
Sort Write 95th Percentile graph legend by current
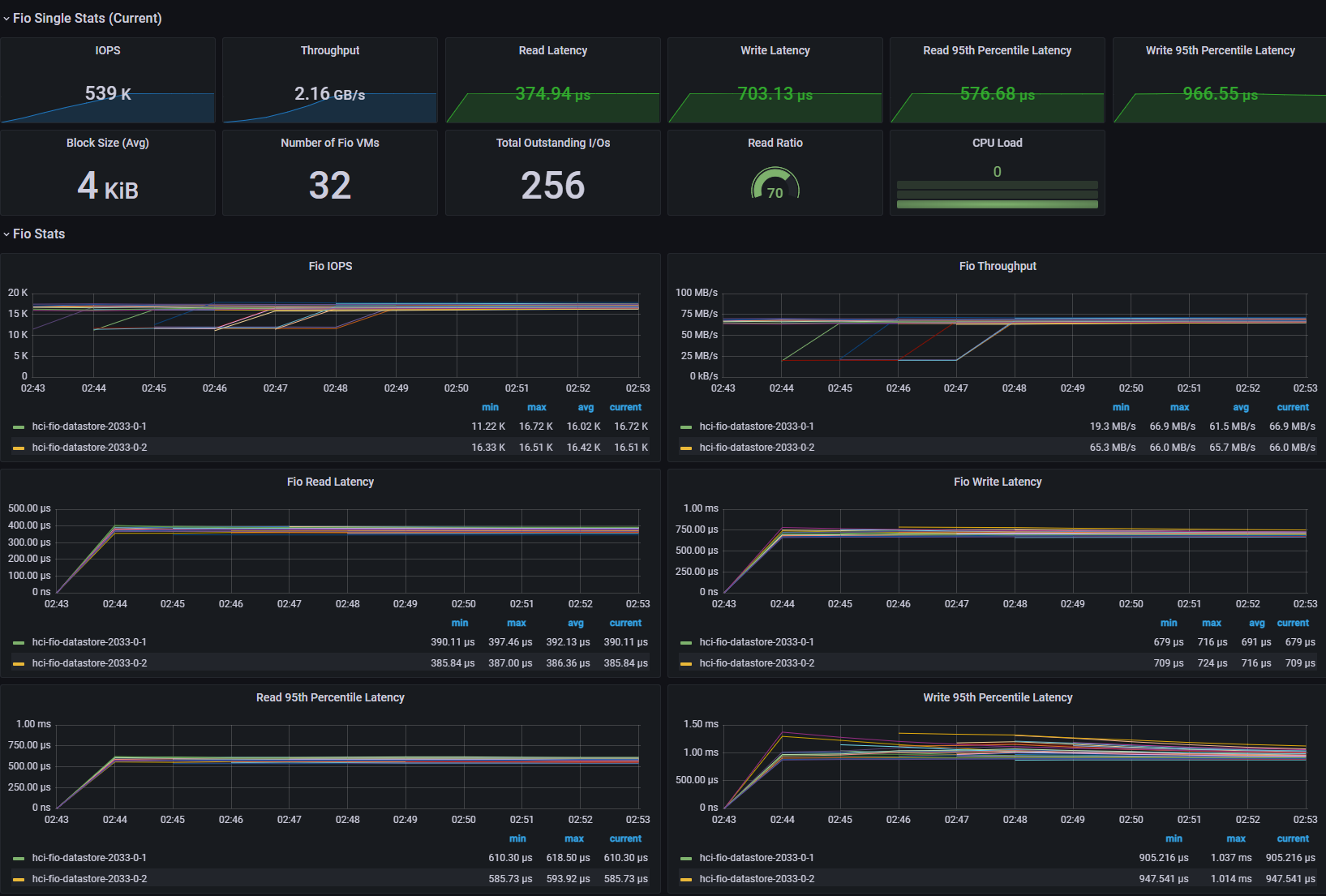coord(1293,838)
